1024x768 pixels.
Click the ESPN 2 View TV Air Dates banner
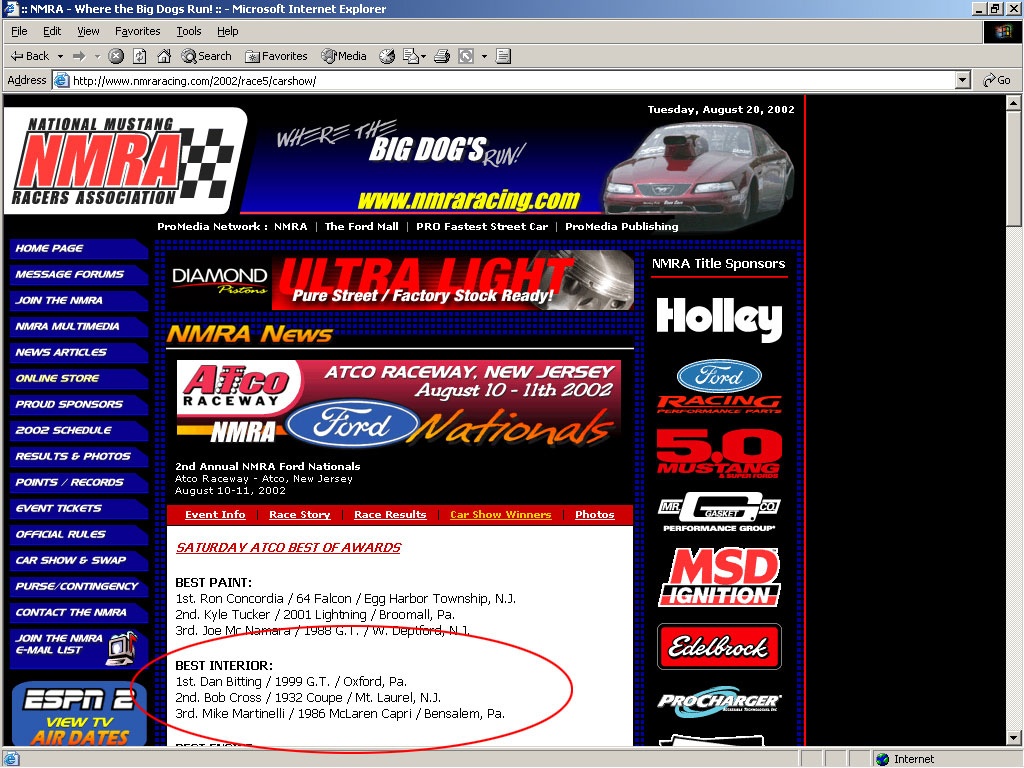click(79, 714)
